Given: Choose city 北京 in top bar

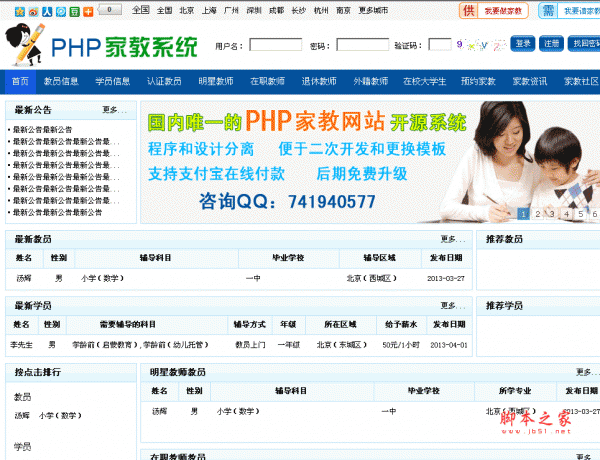Looking at the screenshot, I should (187, 11).
